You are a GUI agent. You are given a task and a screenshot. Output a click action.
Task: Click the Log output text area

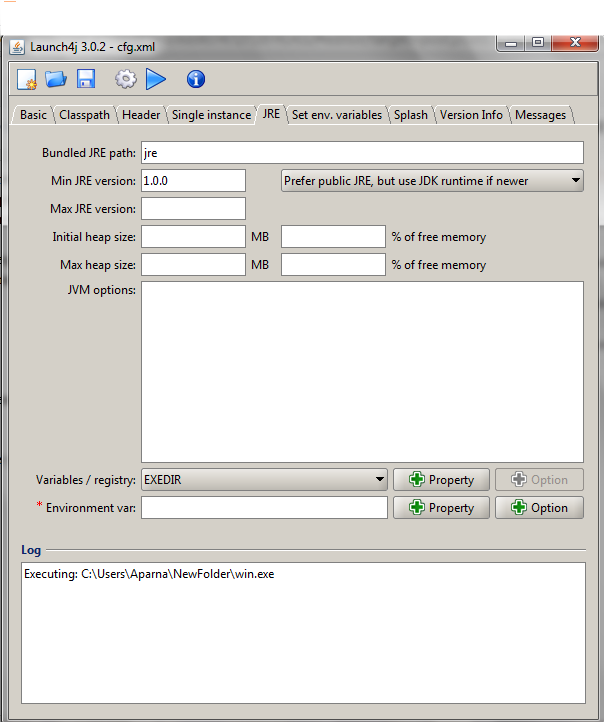coord(303,633)
